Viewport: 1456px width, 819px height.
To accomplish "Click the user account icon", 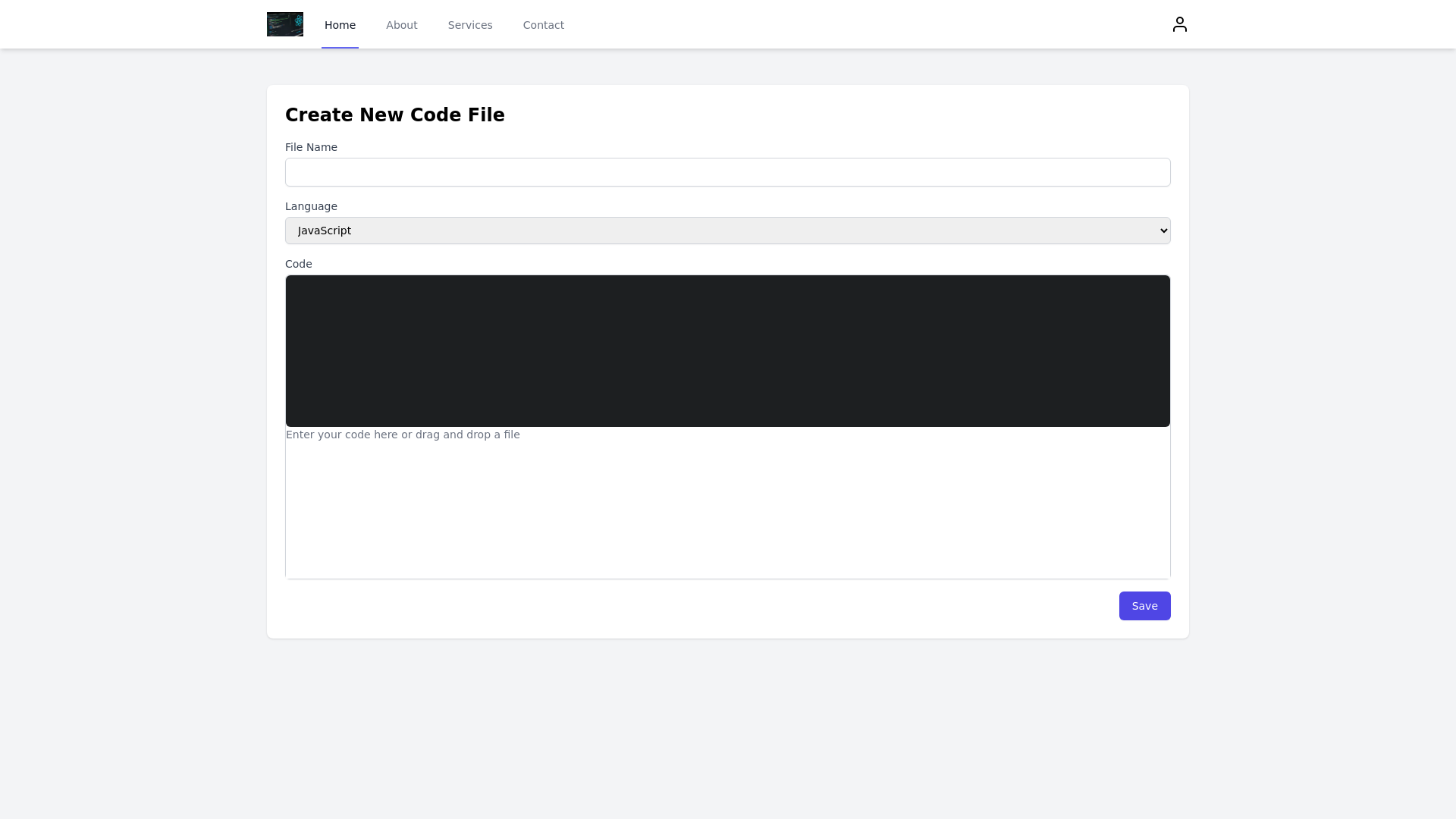I will [1179, 24].
